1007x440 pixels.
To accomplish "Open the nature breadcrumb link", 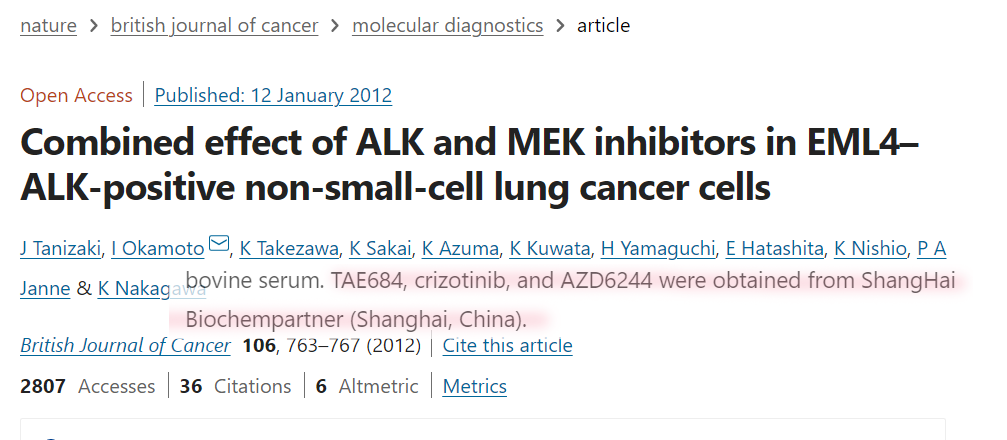I will point(48,26).
